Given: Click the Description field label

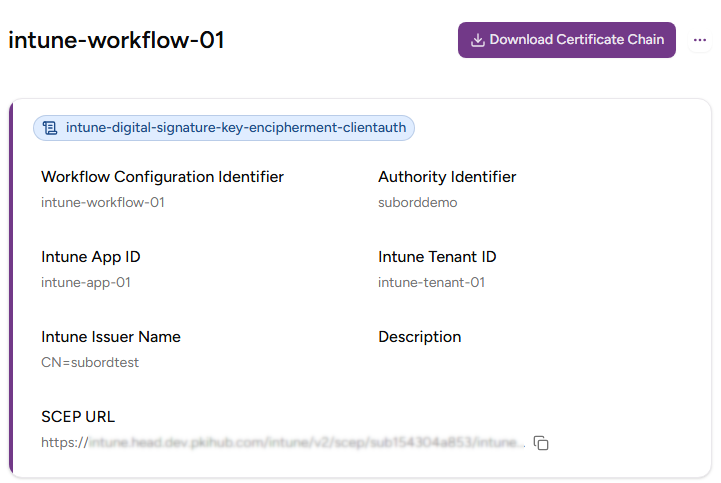Looking at the screenshot, I should [x=420, y=337].
